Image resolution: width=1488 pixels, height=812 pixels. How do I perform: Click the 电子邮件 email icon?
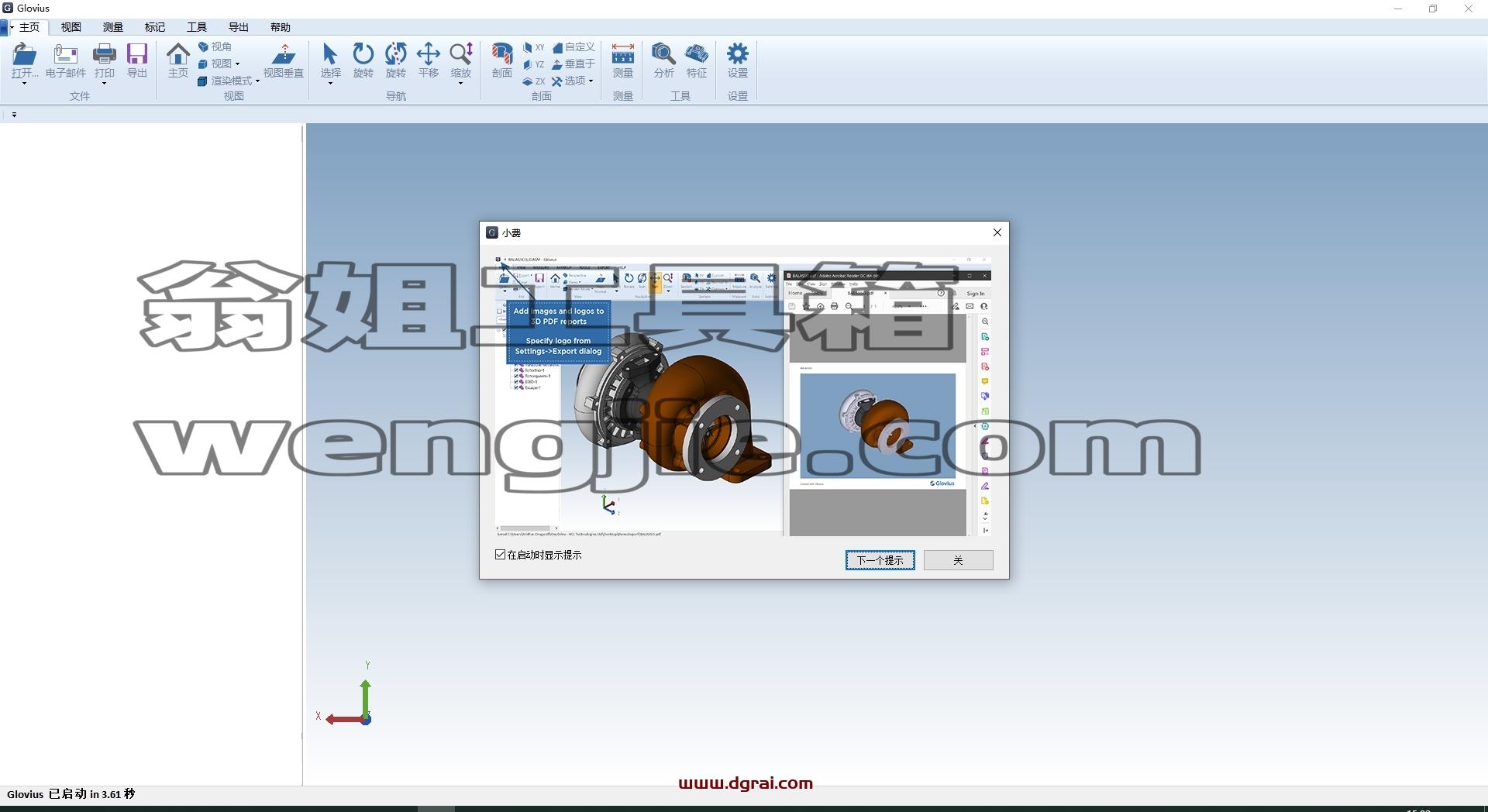coord(66,55)
